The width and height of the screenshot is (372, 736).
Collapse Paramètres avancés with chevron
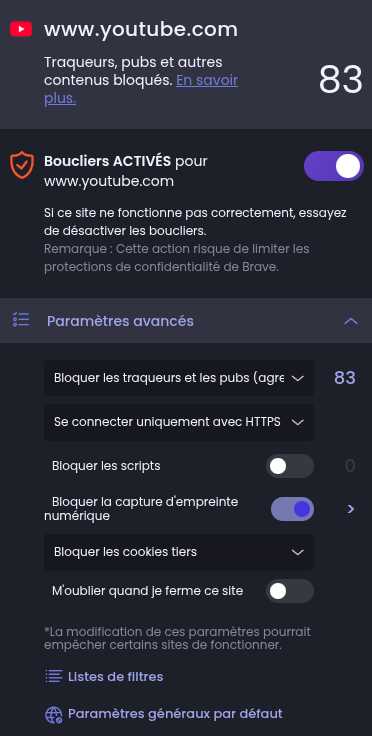[x=351, y=321]
